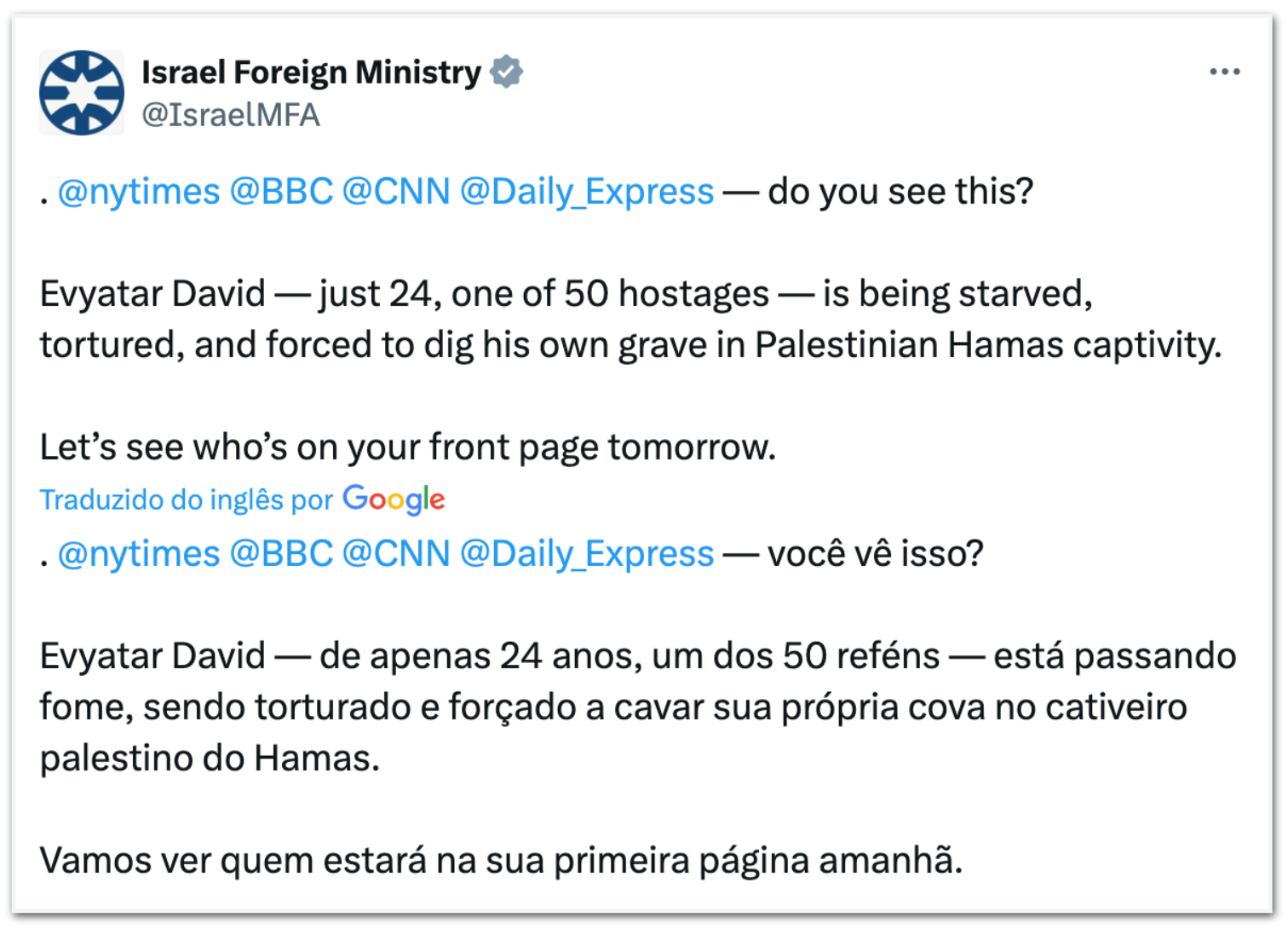
Task: Open @nytimes mention in English tweet
Action: (x=139, y=192)
